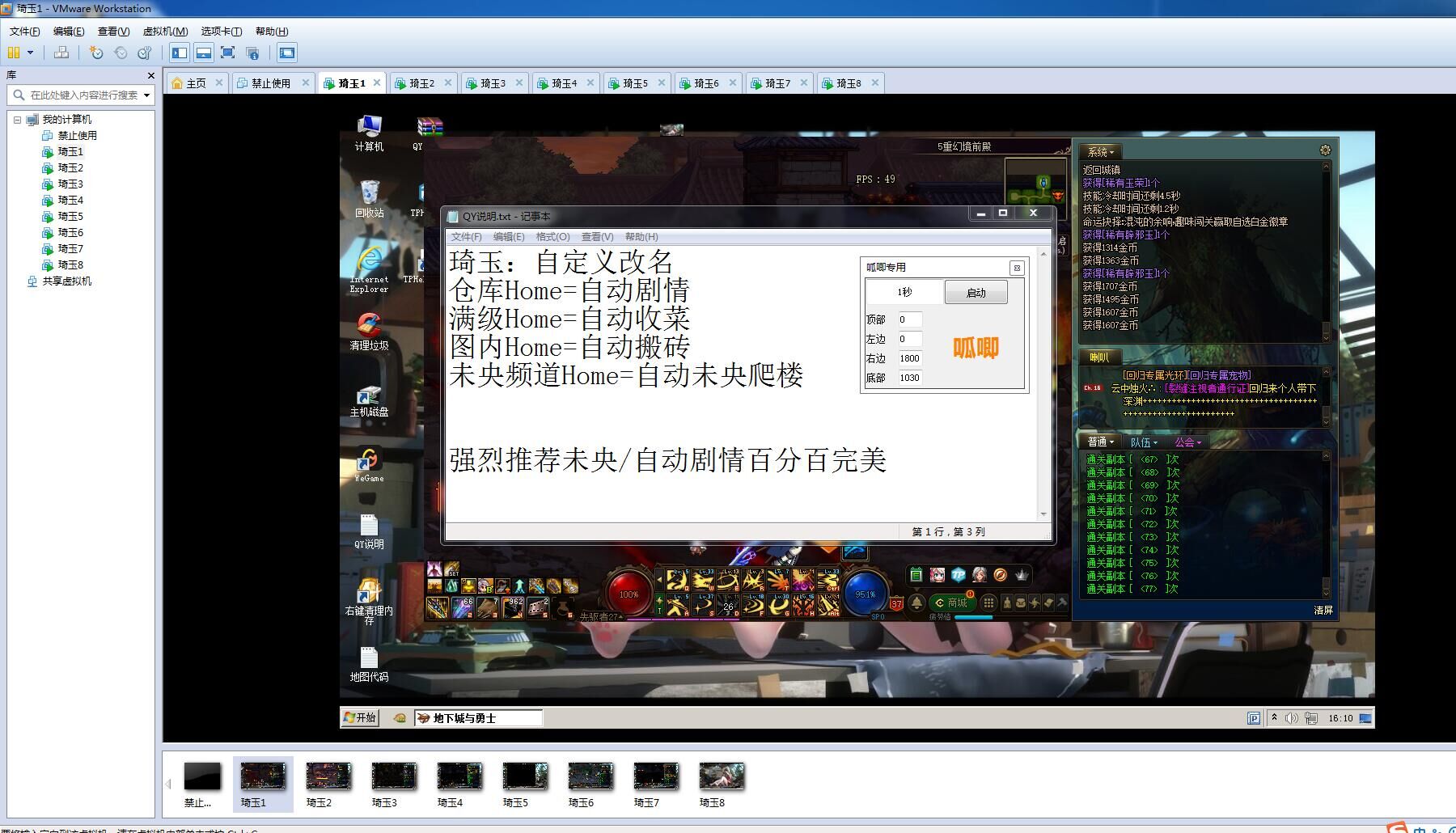The width and height of the screenshot is (1456, 833).
Task: Click the 底部 value field showing 1030
Action: coord(910,378)
